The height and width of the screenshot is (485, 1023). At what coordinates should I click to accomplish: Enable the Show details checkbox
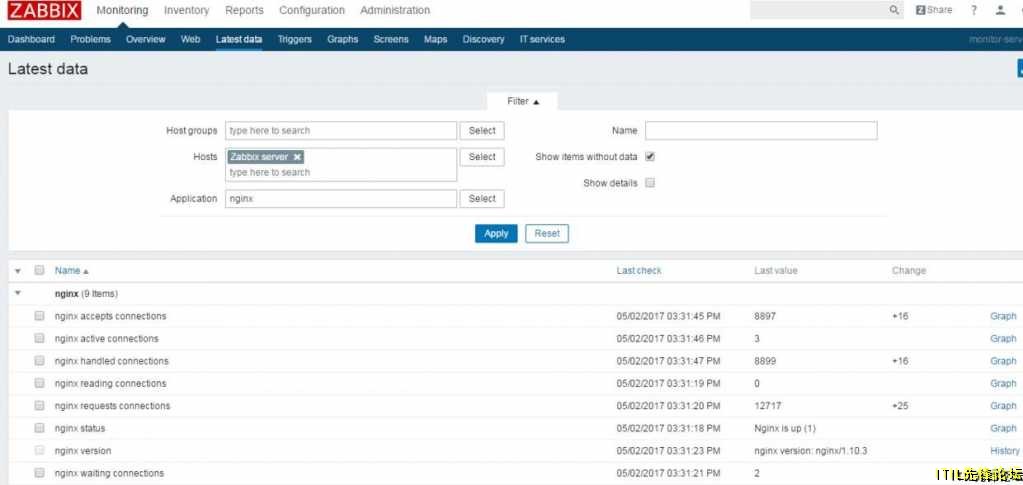(650, 183)
